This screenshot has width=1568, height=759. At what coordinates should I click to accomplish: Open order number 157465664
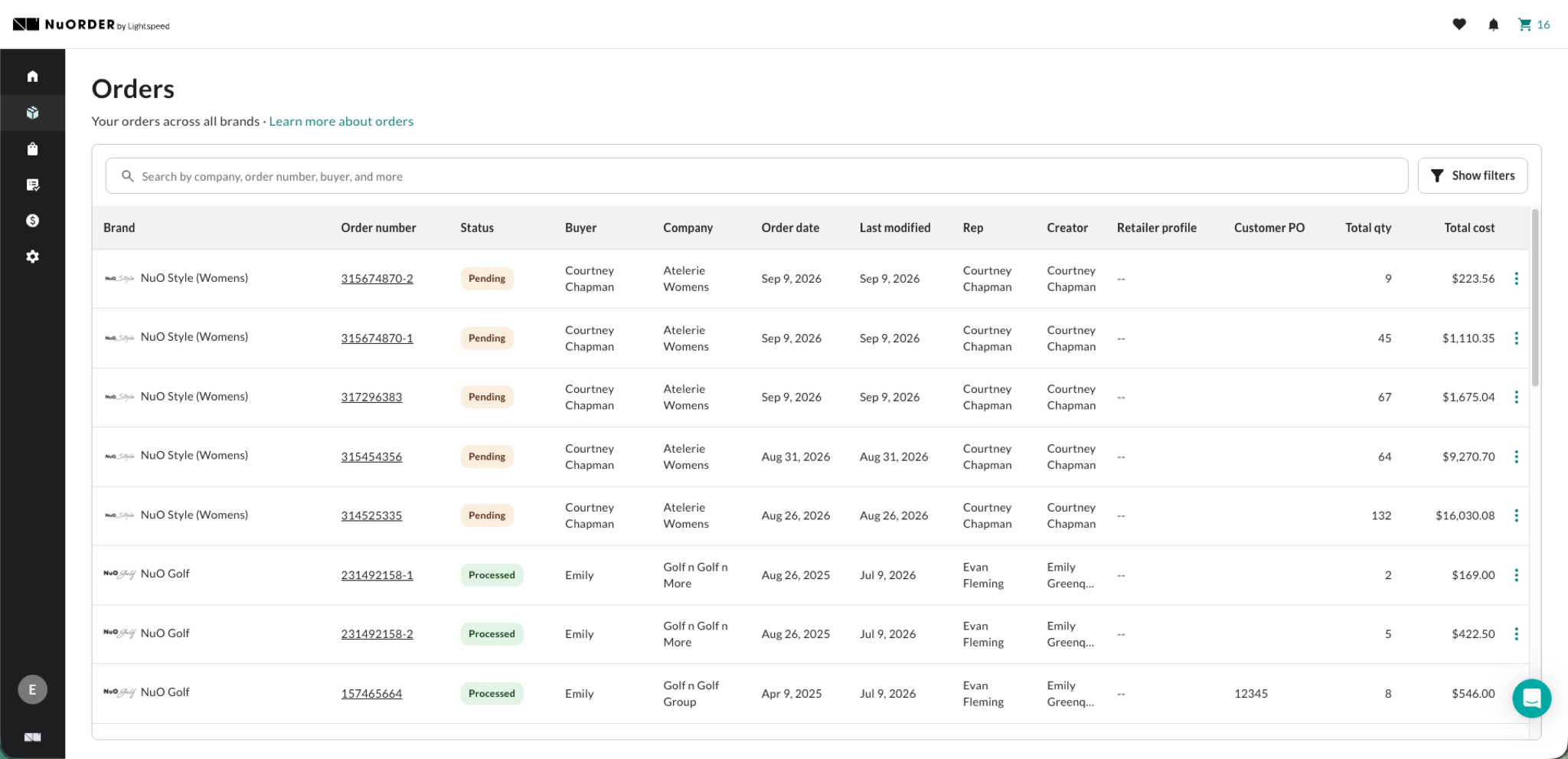(371, 693)
